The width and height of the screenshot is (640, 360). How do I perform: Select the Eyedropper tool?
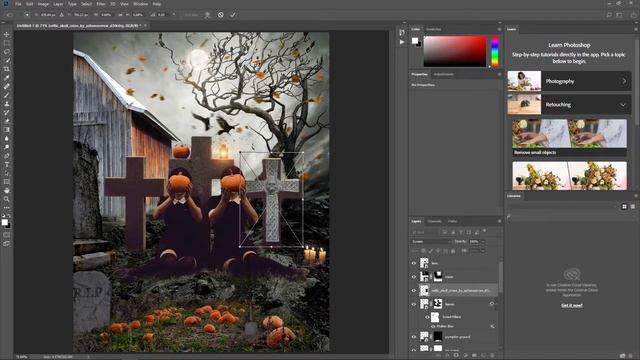(7, 78)
